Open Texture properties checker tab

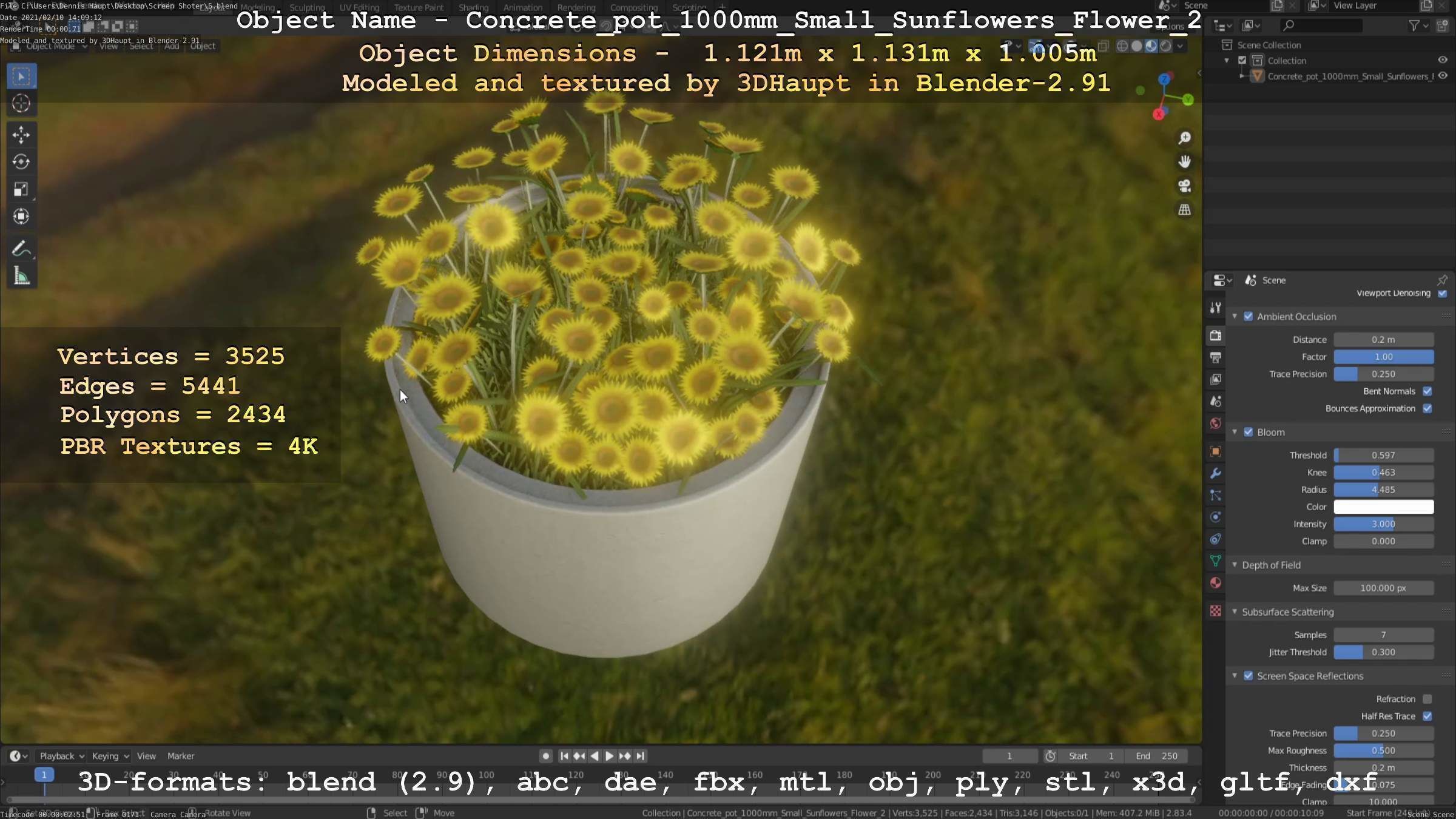click(x=1215, y=611)
